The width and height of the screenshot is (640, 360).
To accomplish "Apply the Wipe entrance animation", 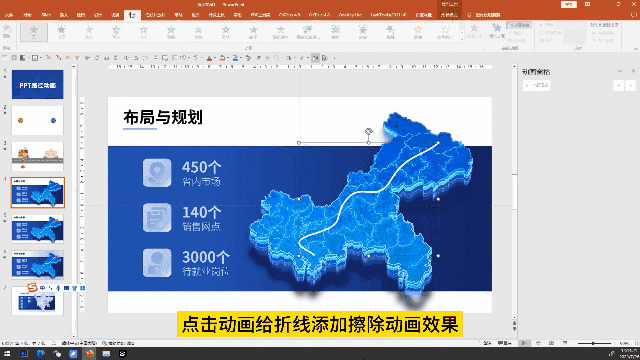I will pyautogui.click(x=198, y=32).
